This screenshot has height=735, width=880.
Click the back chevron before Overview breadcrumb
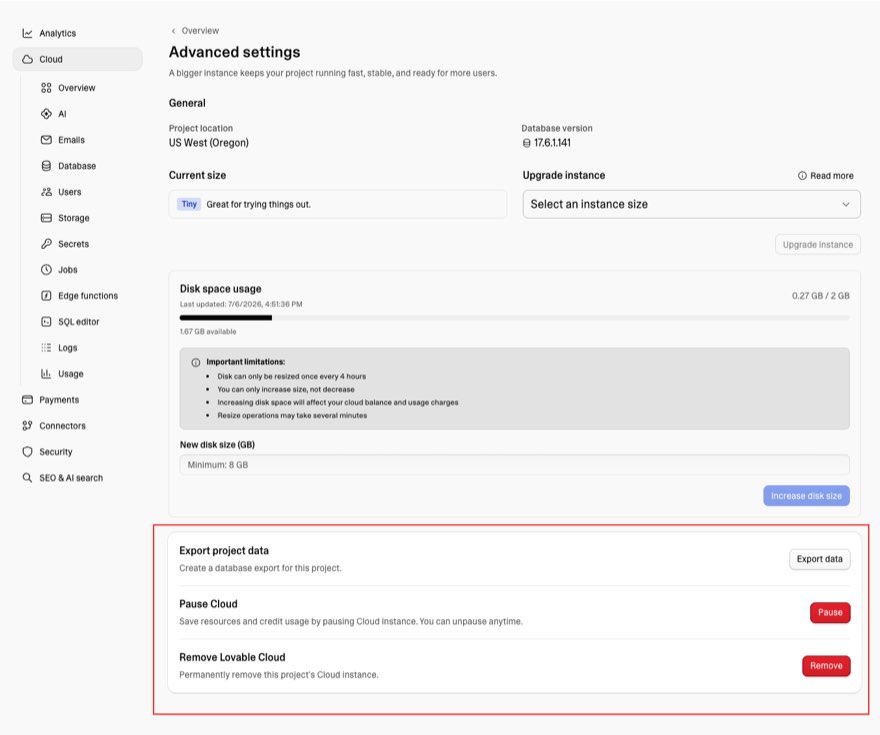click(x=173, y=31)
